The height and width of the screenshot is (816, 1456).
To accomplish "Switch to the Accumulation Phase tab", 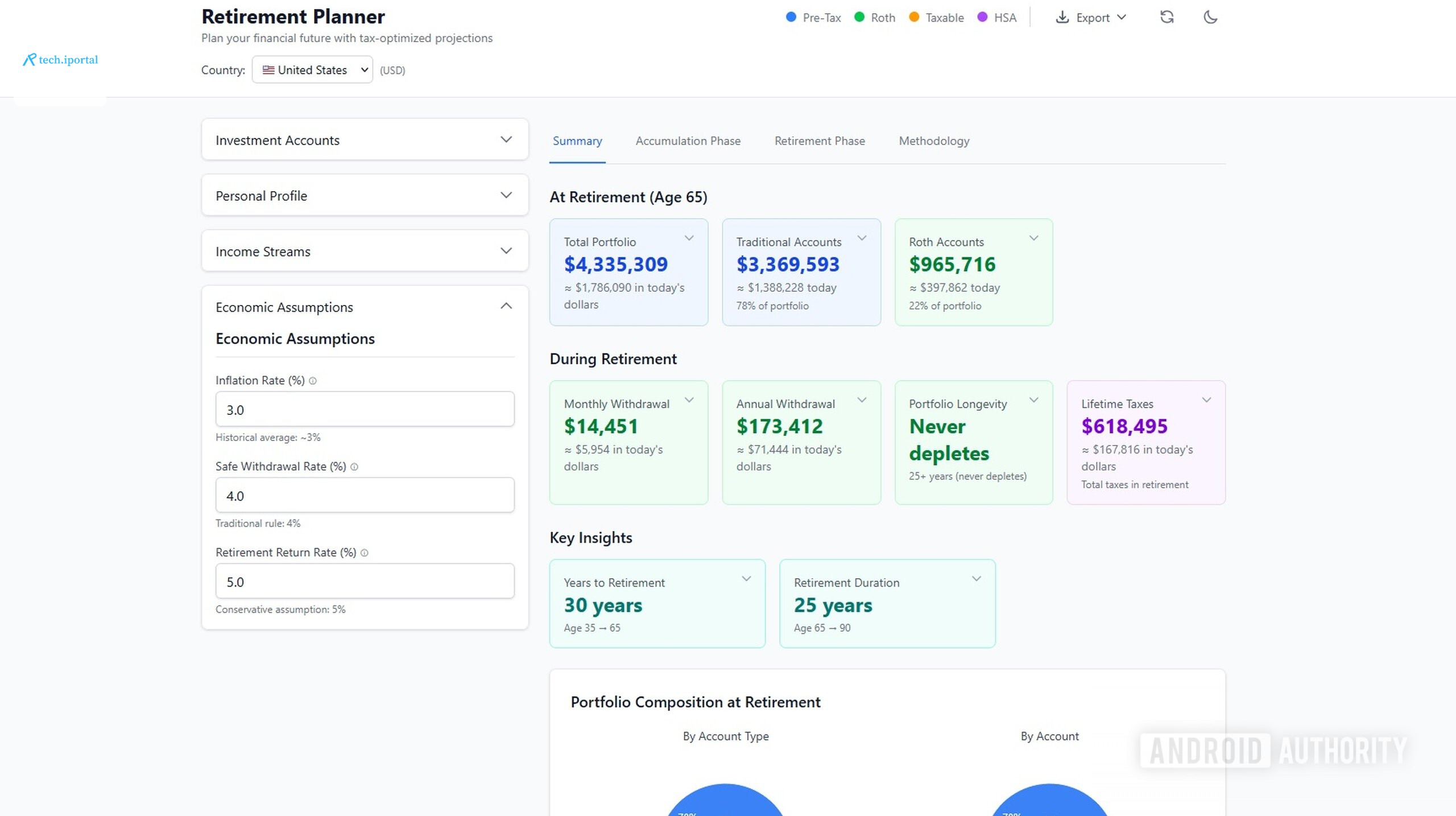I will click(688, 141).
